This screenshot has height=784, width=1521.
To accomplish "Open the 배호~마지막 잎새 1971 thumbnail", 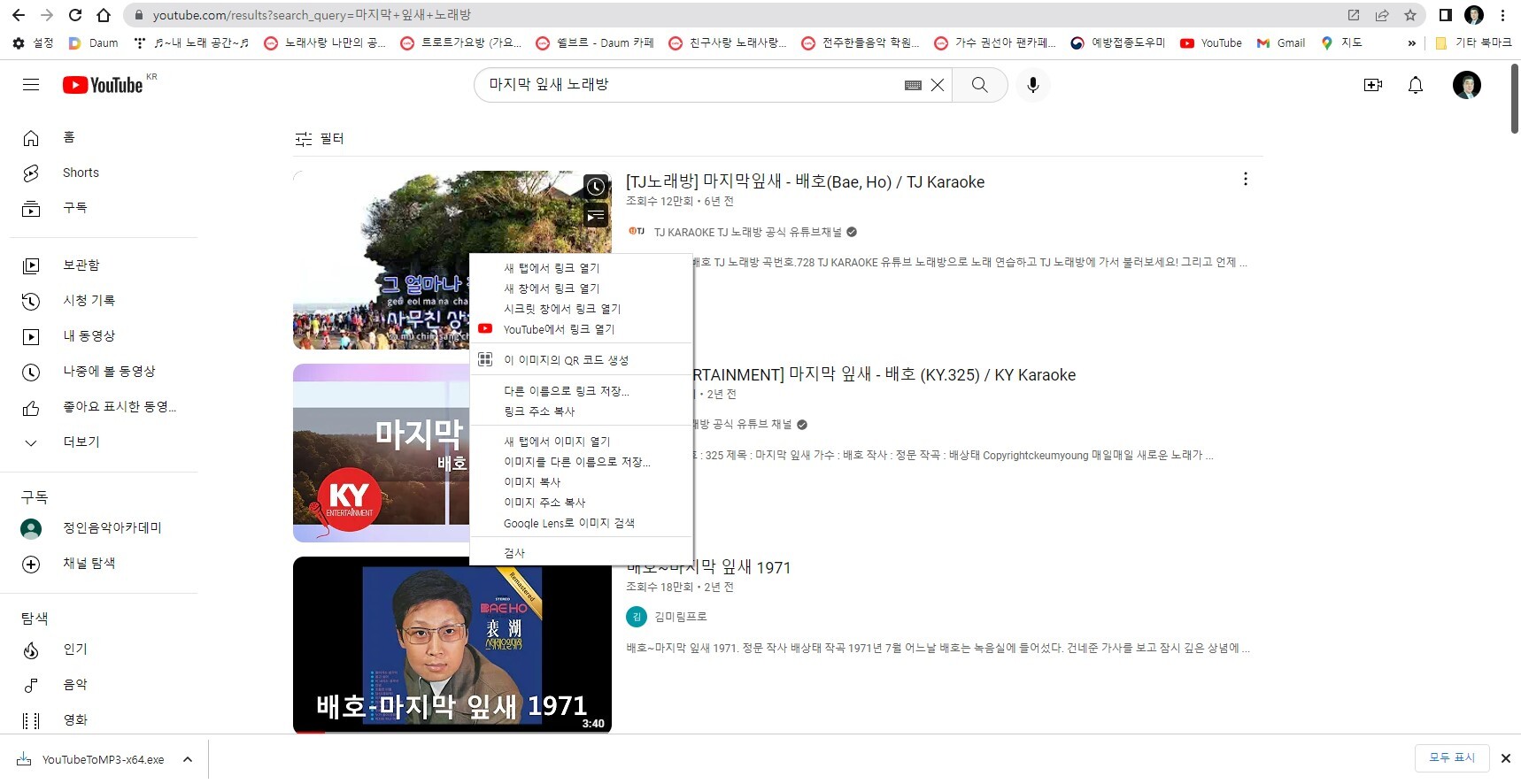I will pos(452,645).
